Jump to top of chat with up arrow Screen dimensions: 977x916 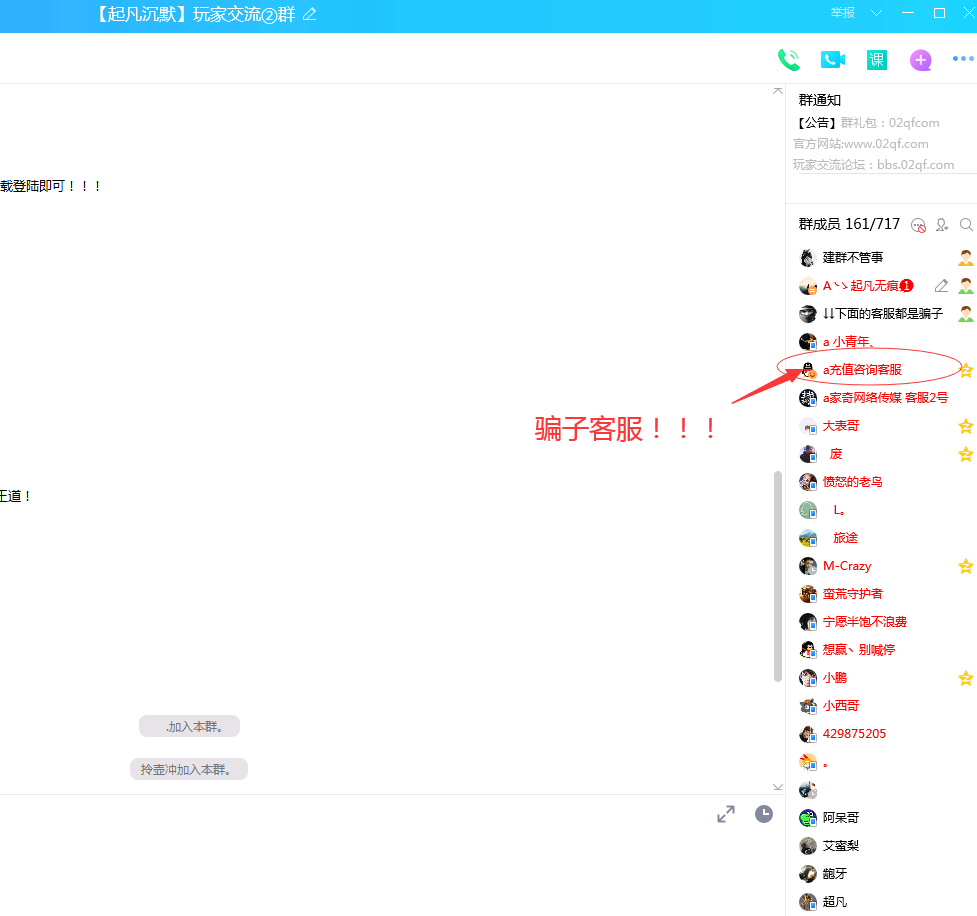pyautogui.click(x=778, y=91)
